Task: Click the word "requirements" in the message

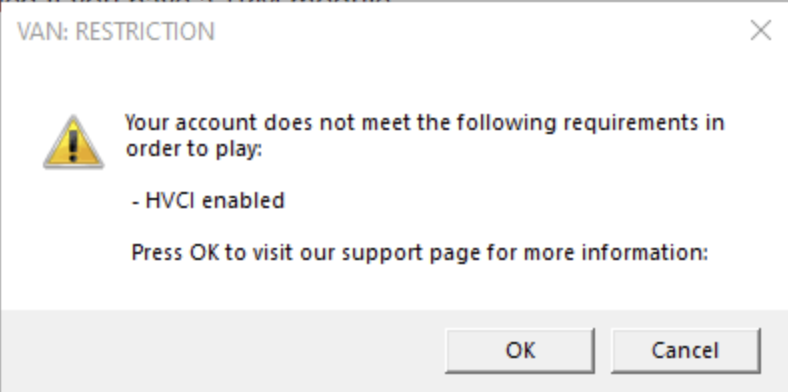Action: pyautogui.click(x=630, y=123)
